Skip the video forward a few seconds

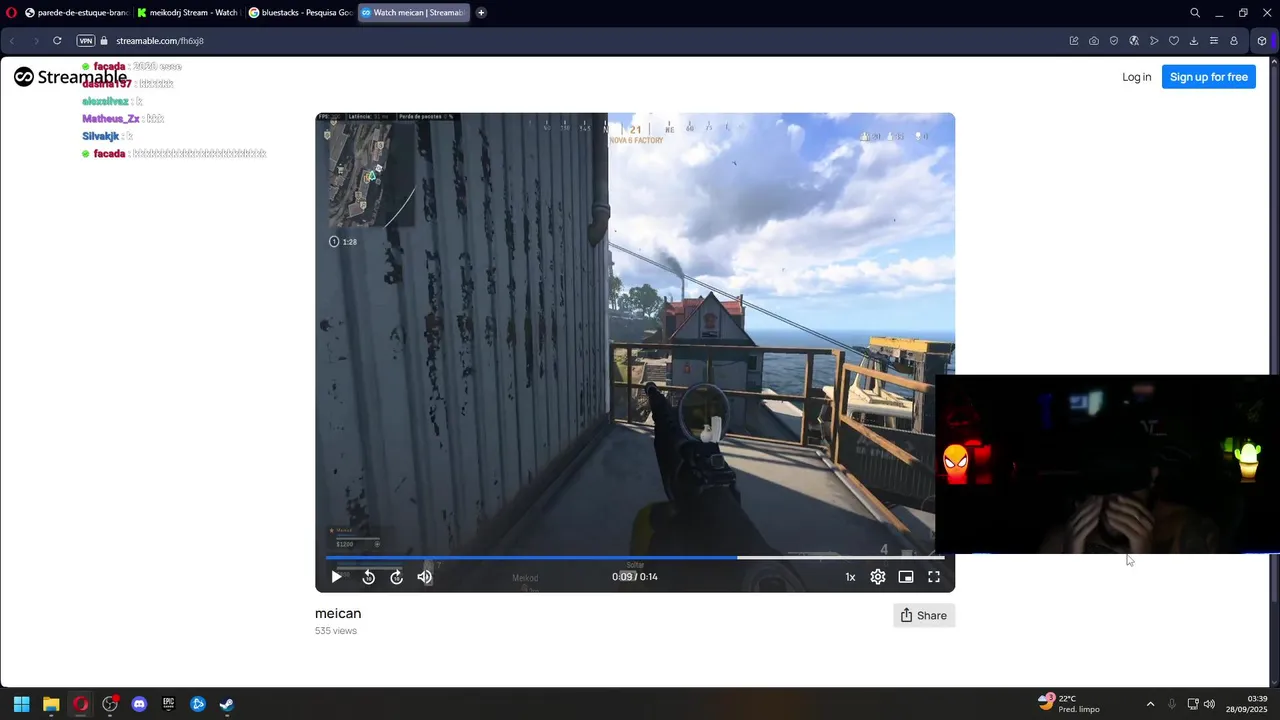396,577
